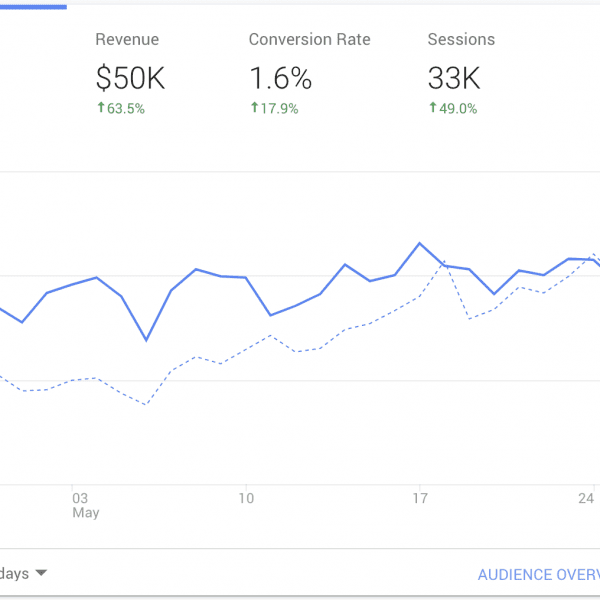The image size is (600, 600).
Task: Click the solid line peak near 17
Action: pyautogui.click(x=420, y=243)
